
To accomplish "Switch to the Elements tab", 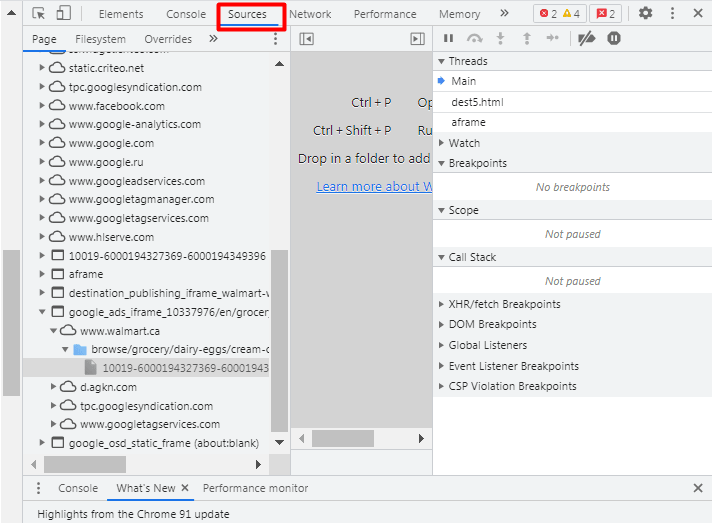I will [121, 14].
